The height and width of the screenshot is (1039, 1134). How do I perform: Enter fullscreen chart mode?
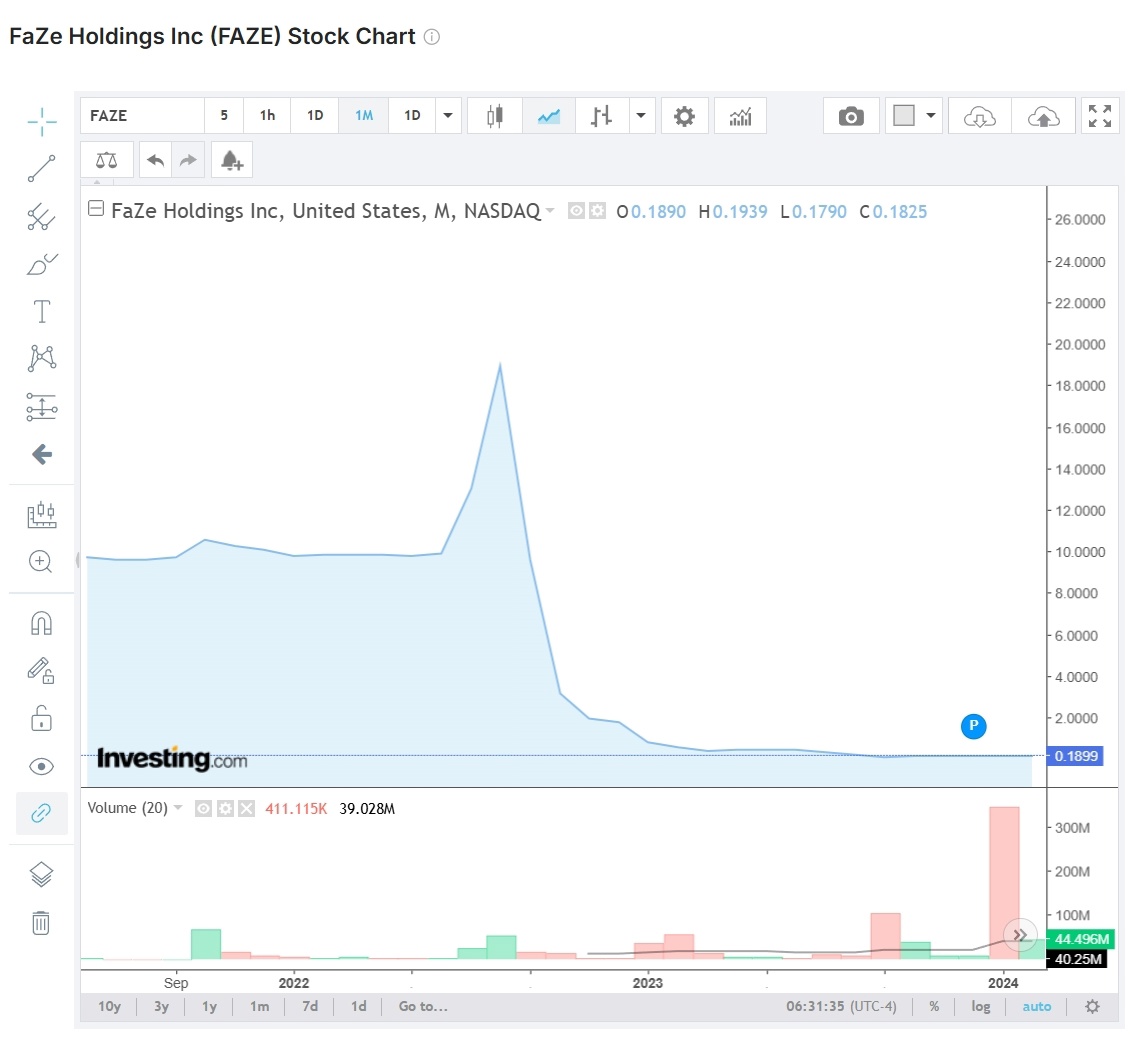(1099, 116)
